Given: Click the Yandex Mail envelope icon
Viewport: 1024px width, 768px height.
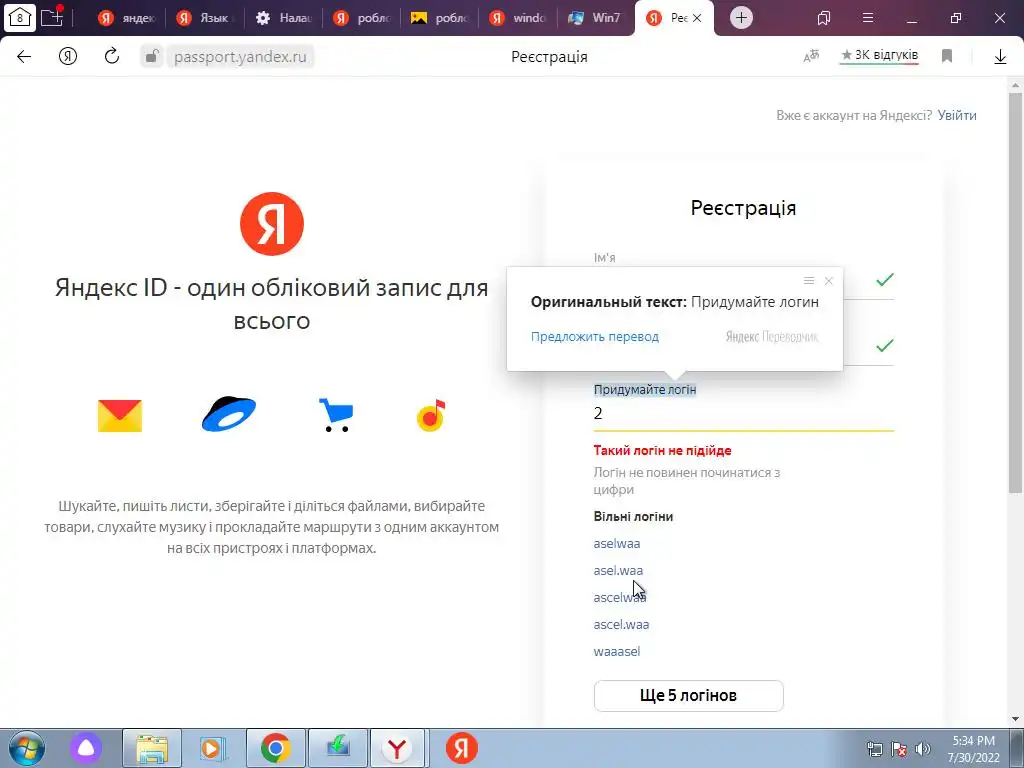Looking at the screenshot, I should click(x=120, y=415).
